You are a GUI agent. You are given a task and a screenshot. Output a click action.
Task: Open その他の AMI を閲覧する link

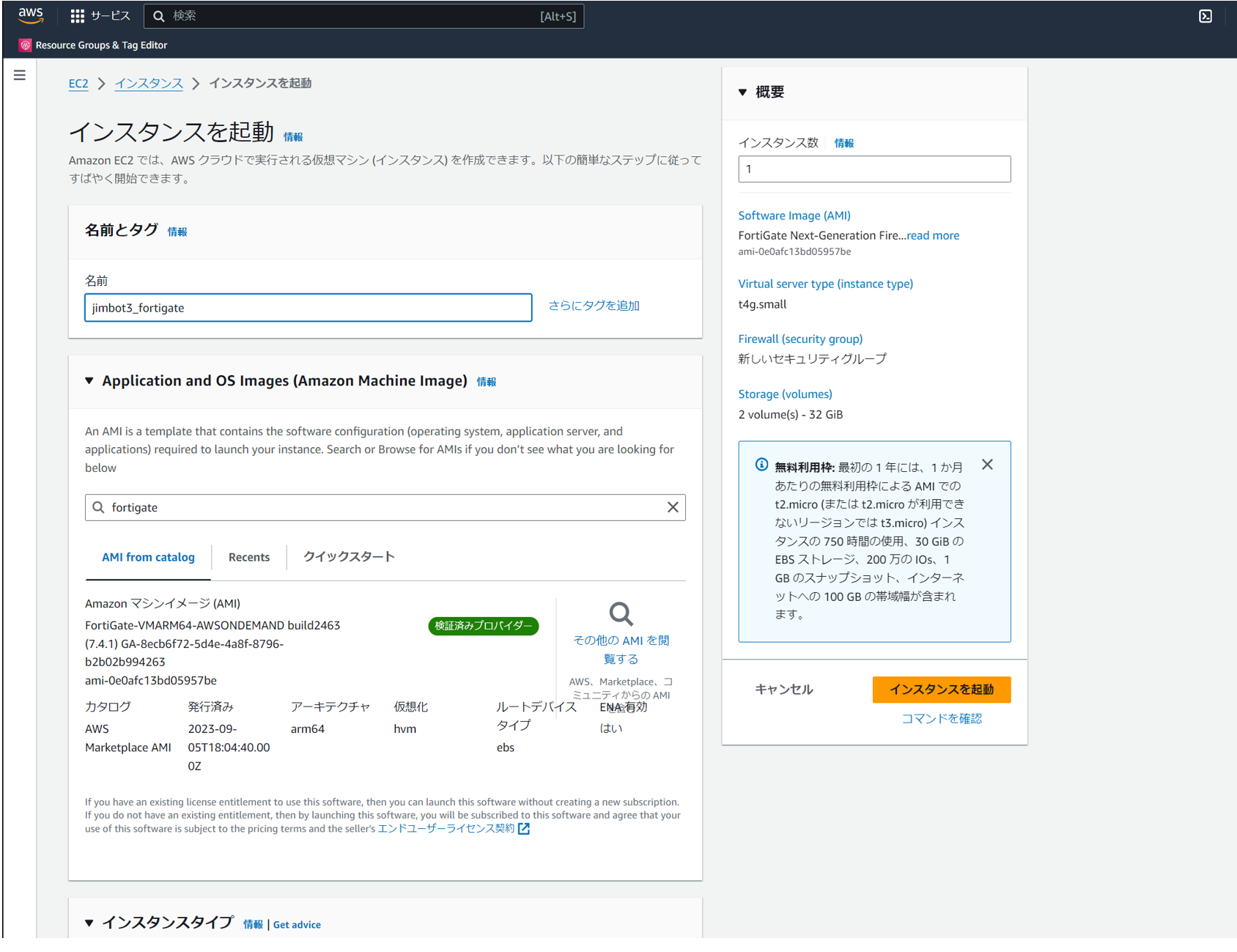pyautogui.click(x=621, y=649)
